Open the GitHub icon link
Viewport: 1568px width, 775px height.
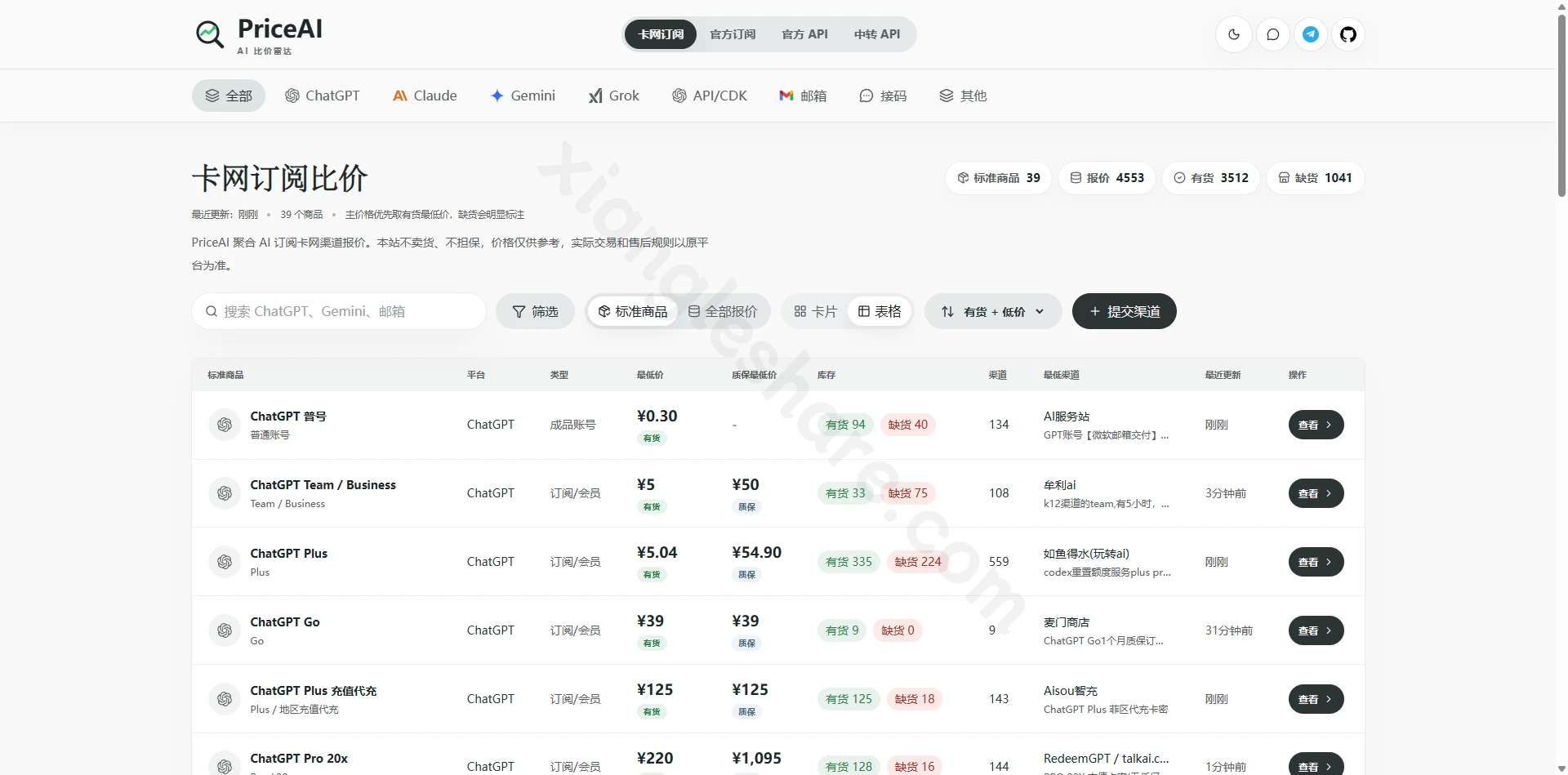tap(1348, 34)
